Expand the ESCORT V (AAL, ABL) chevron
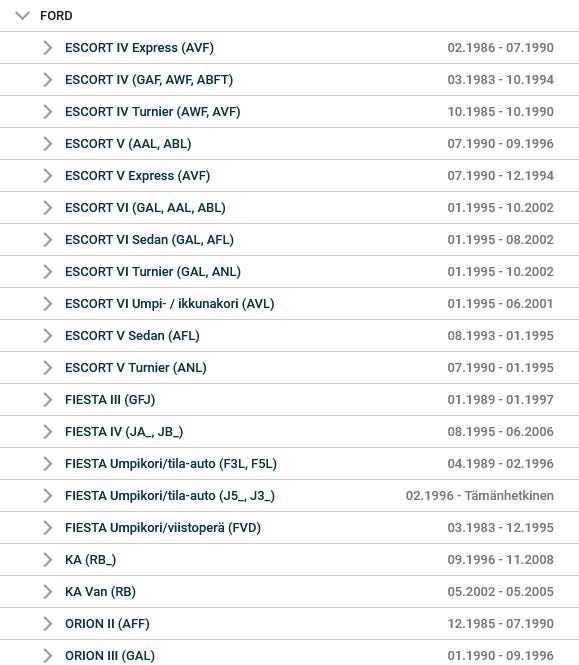Image resolution: width=579 pixels, height=665 pixels. (x=48, y=144)
